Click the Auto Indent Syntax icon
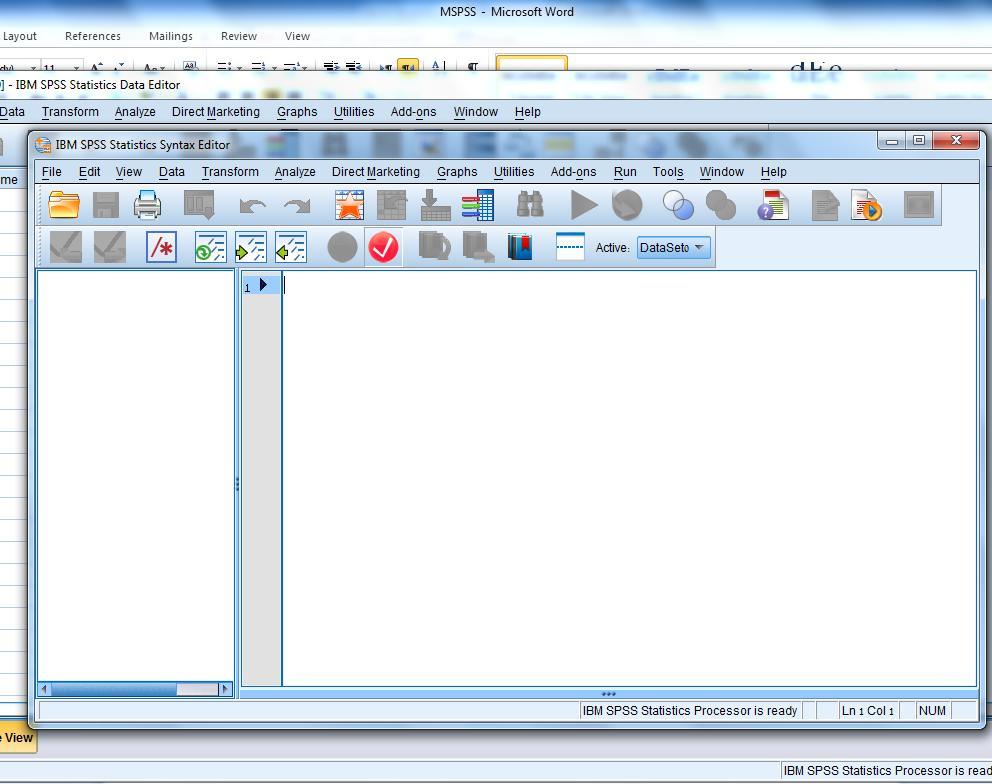Image resolution: width=992 pixels, height=784 pixels. click(x=210, y=247)
